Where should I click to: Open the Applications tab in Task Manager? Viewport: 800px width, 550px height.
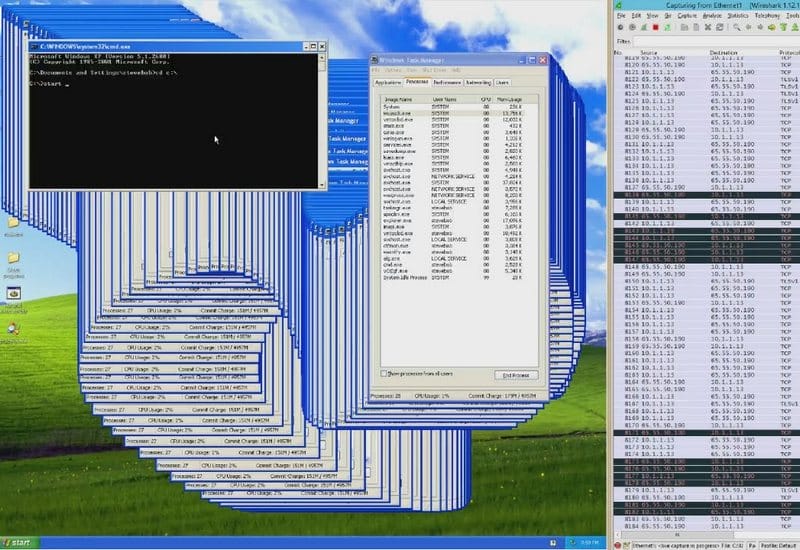tap(388, 83)
